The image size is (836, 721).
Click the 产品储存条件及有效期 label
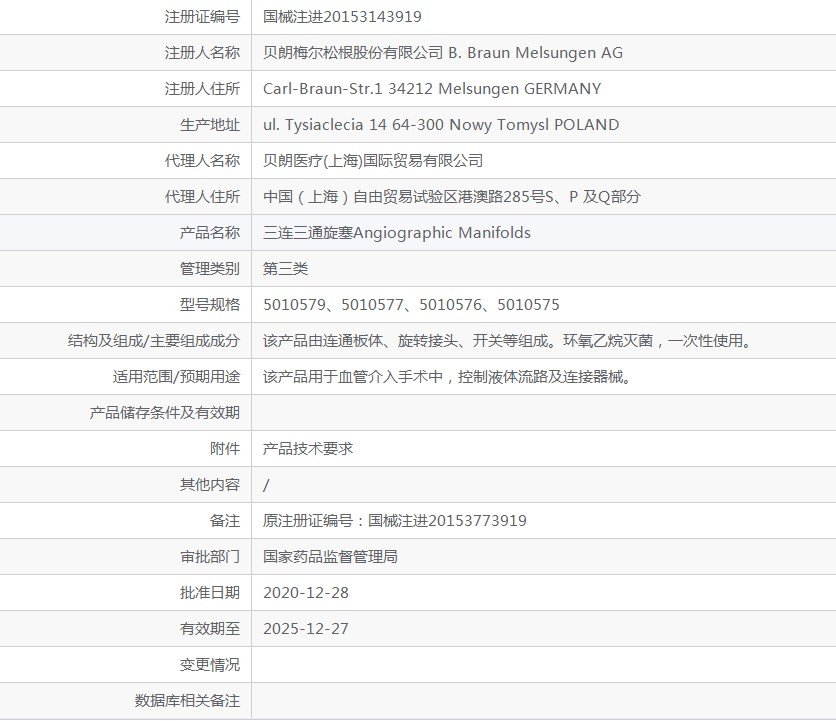(x=165, y=412)
